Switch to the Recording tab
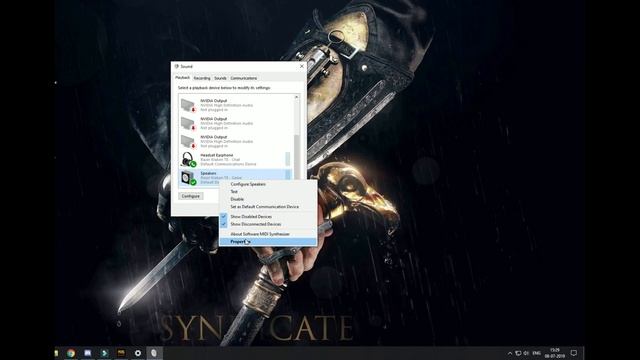 [x=202, y=78]
